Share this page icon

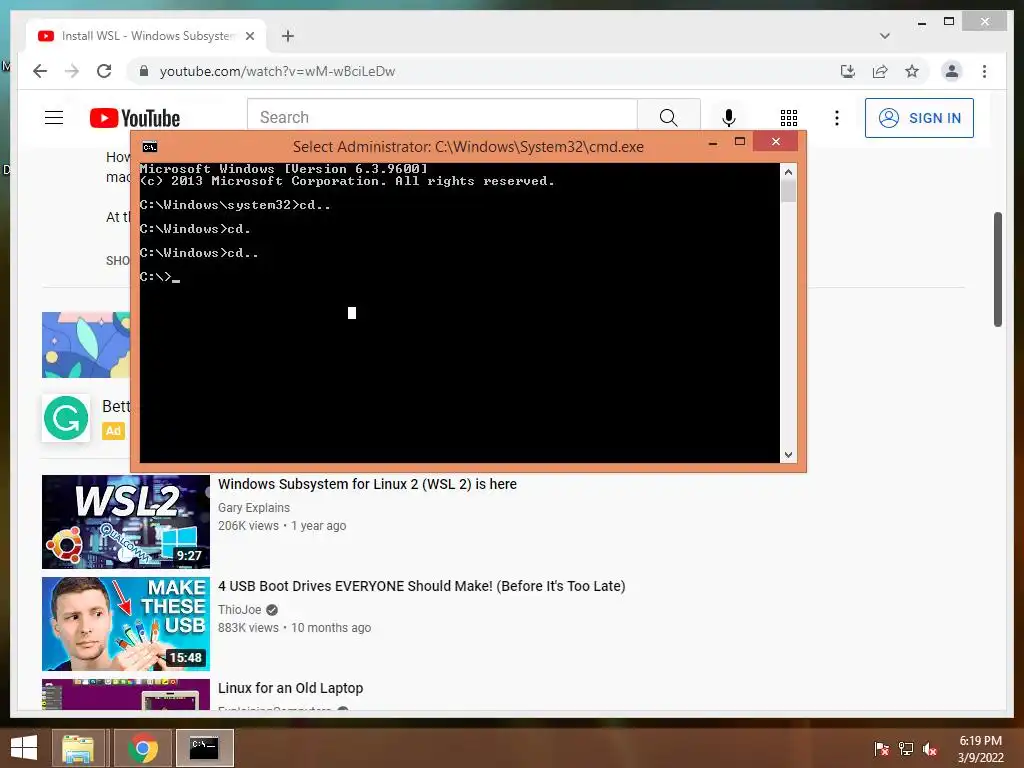pyautogui.click(x=880, y=71)
